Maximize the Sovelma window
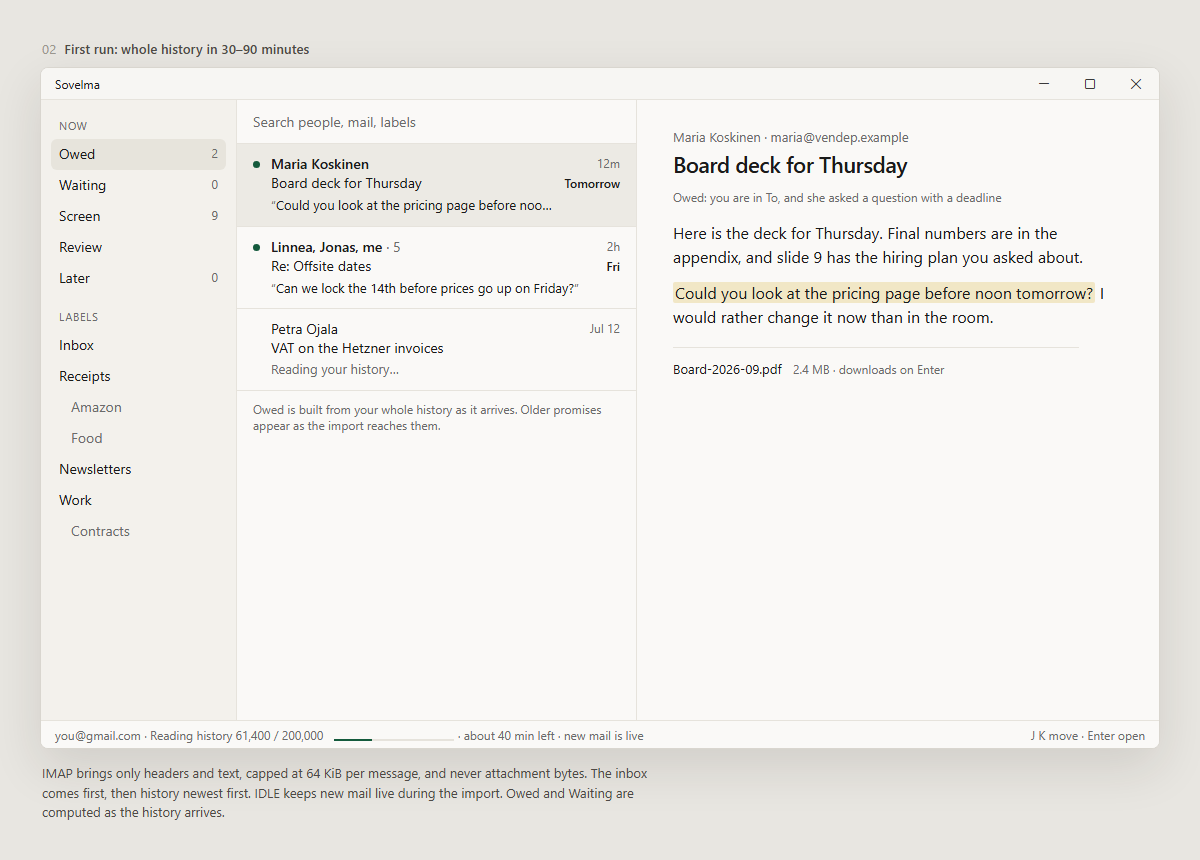The width and height of the screenshot is (1200, 860). click(1090, 84)
